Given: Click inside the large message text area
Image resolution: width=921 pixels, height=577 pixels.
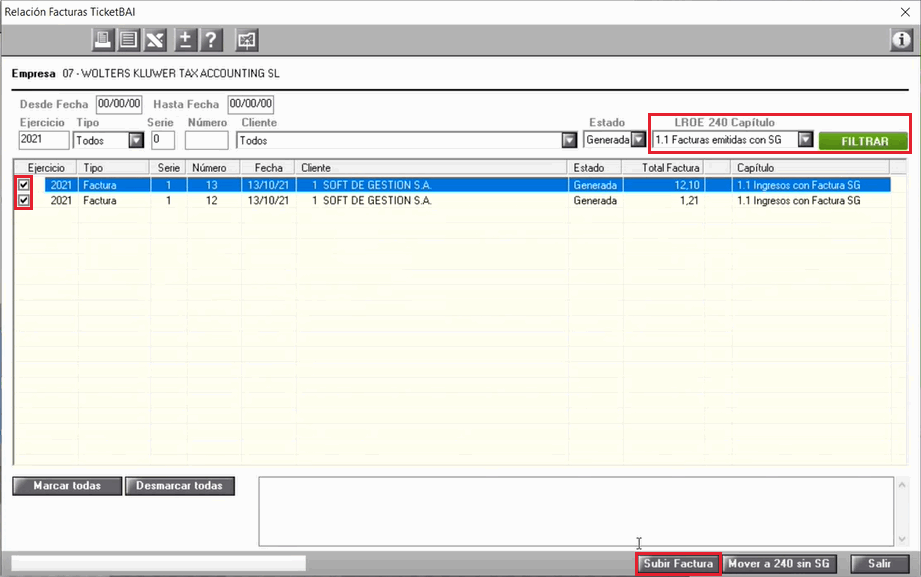Looking at the screenshot, I should [x=576, y=511].
